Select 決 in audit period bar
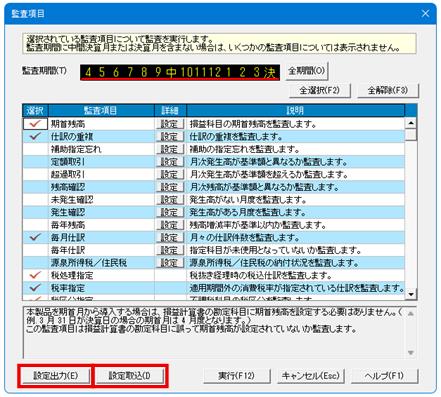 269,72
